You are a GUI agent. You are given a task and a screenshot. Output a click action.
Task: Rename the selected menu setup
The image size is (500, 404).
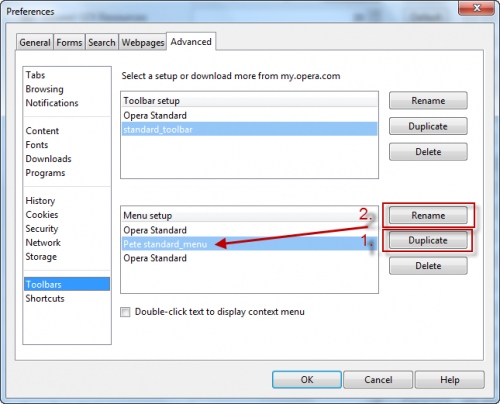point(428,215)
